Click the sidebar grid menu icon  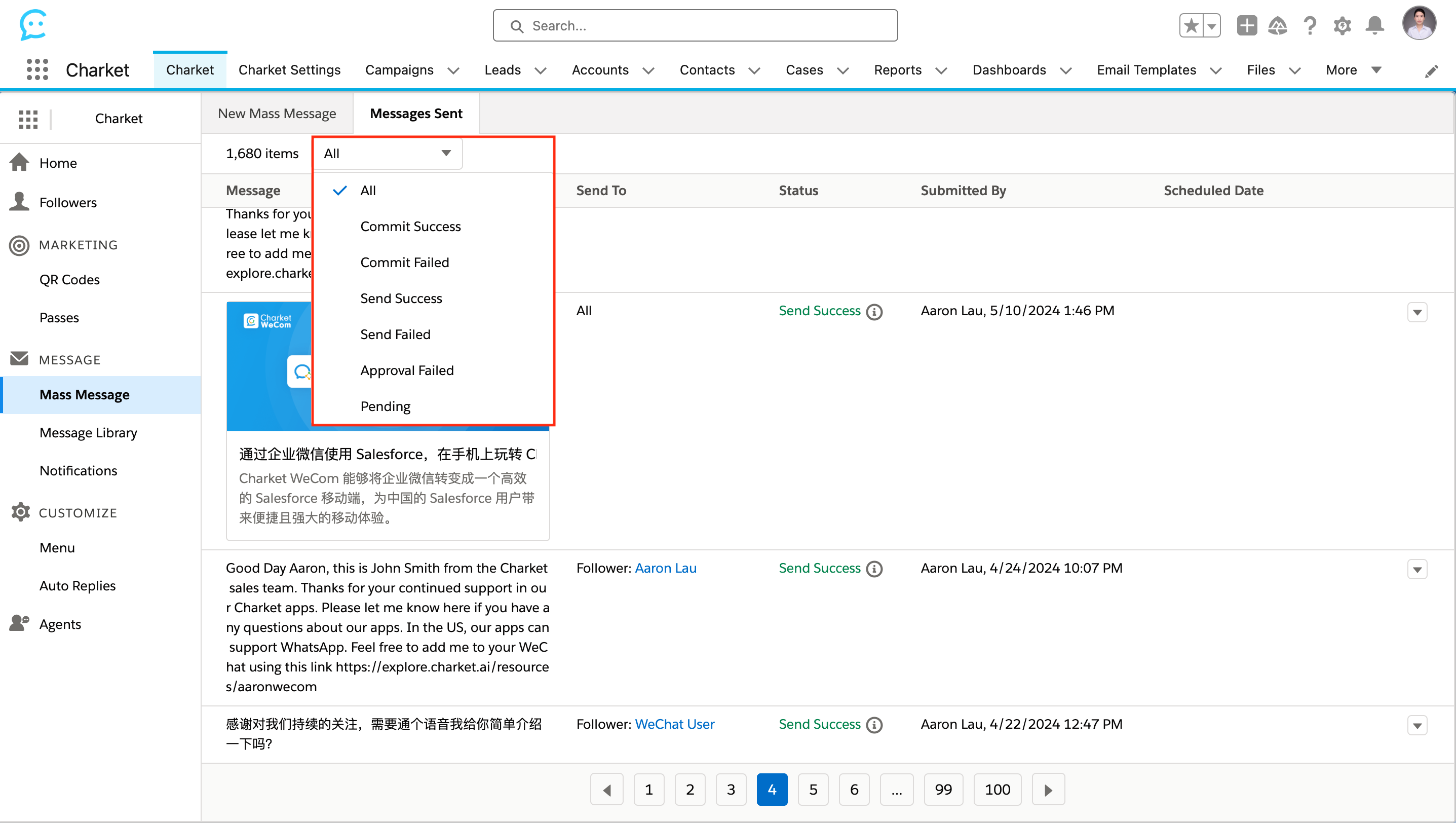tap(28, 119)
